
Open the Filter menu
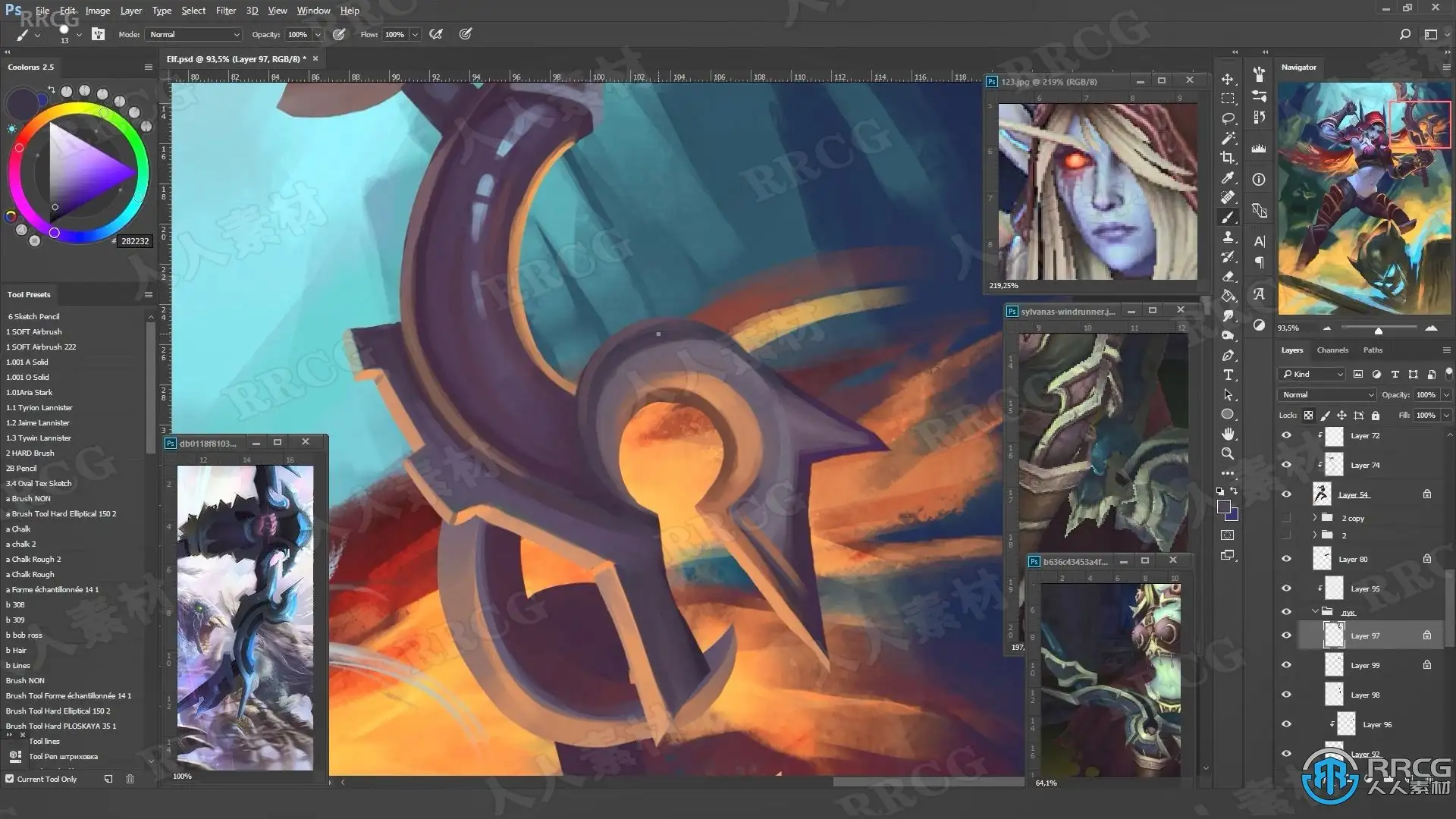click(x=226, y=11)
